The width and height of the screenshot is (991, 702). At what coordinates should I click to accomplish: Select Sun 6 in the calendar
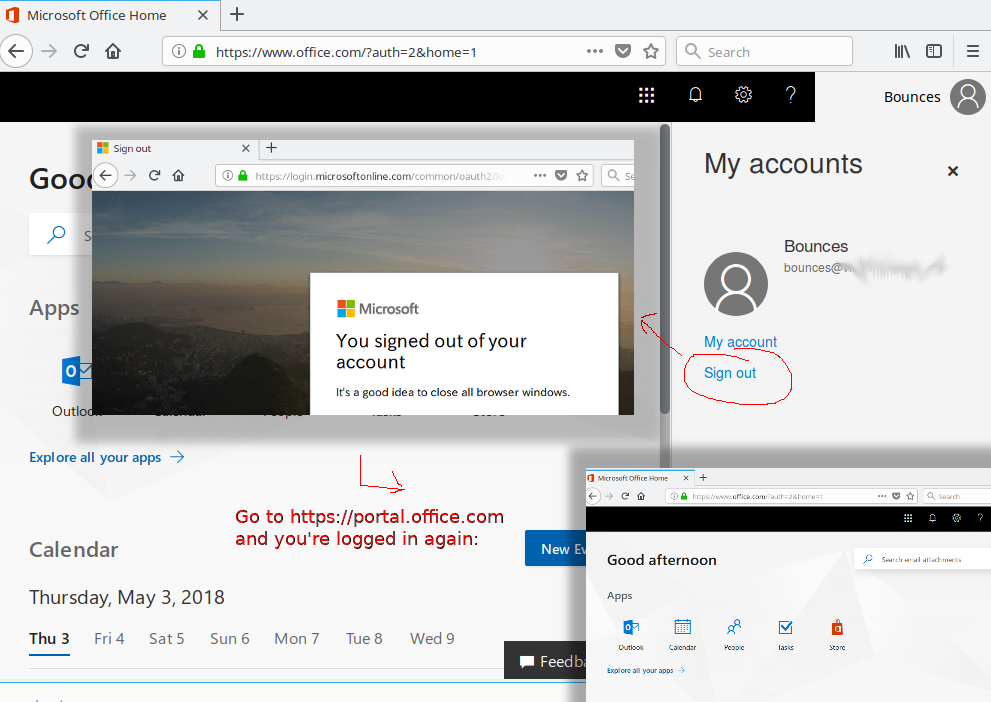229,639
